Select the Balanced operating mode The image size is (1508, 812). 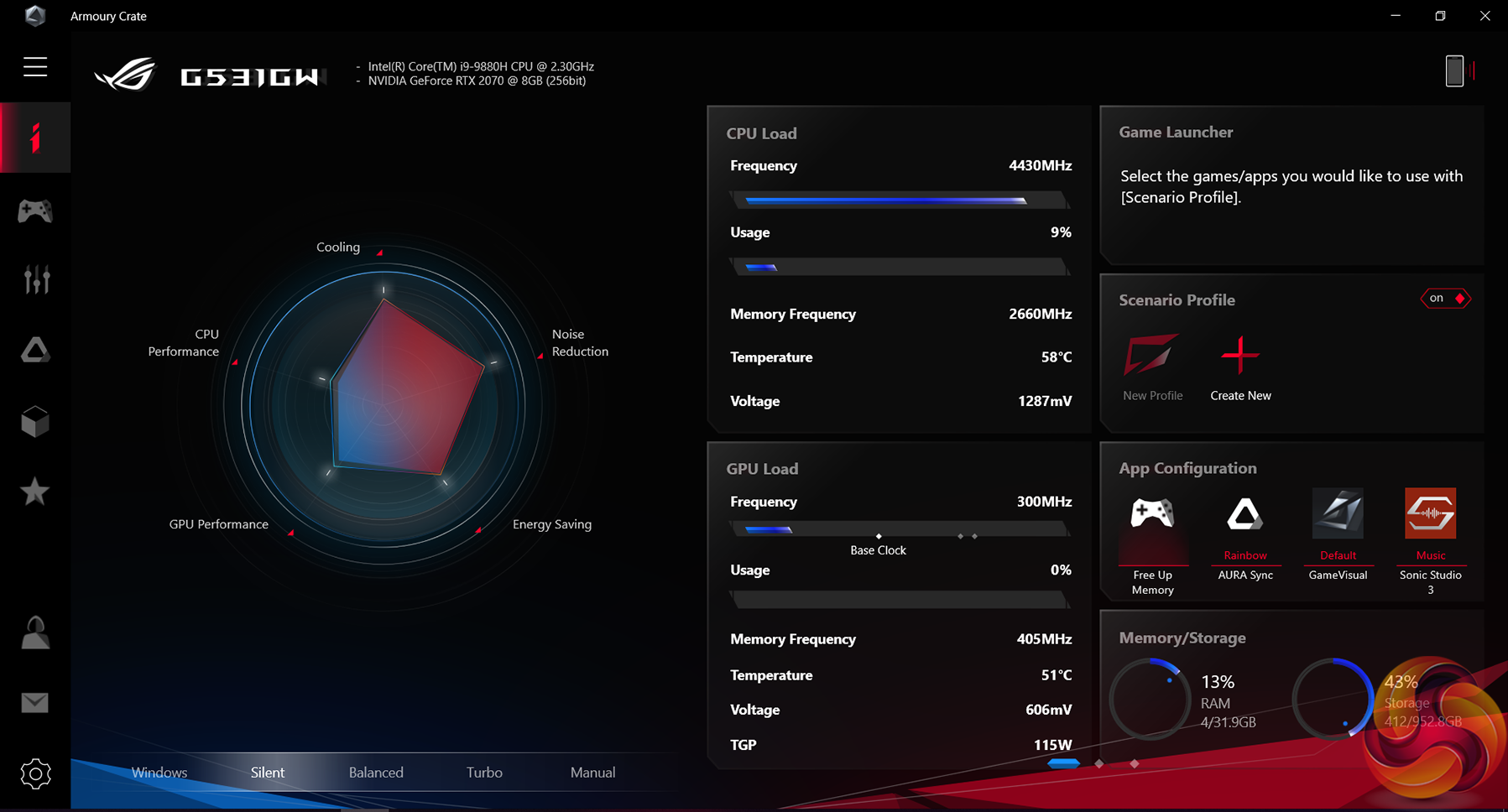point(376,773)
